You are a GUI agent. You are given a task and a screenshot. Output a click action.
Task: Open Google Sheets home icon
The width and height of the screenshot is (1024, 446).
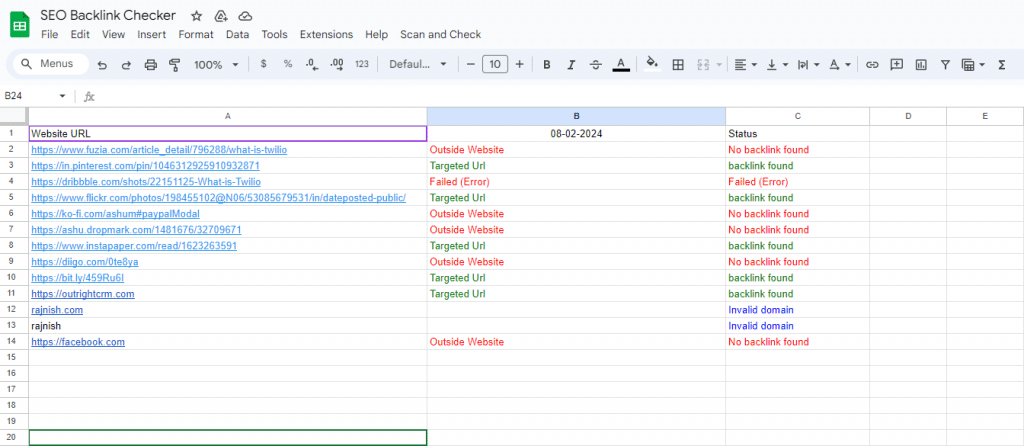(x=20, y=25)
